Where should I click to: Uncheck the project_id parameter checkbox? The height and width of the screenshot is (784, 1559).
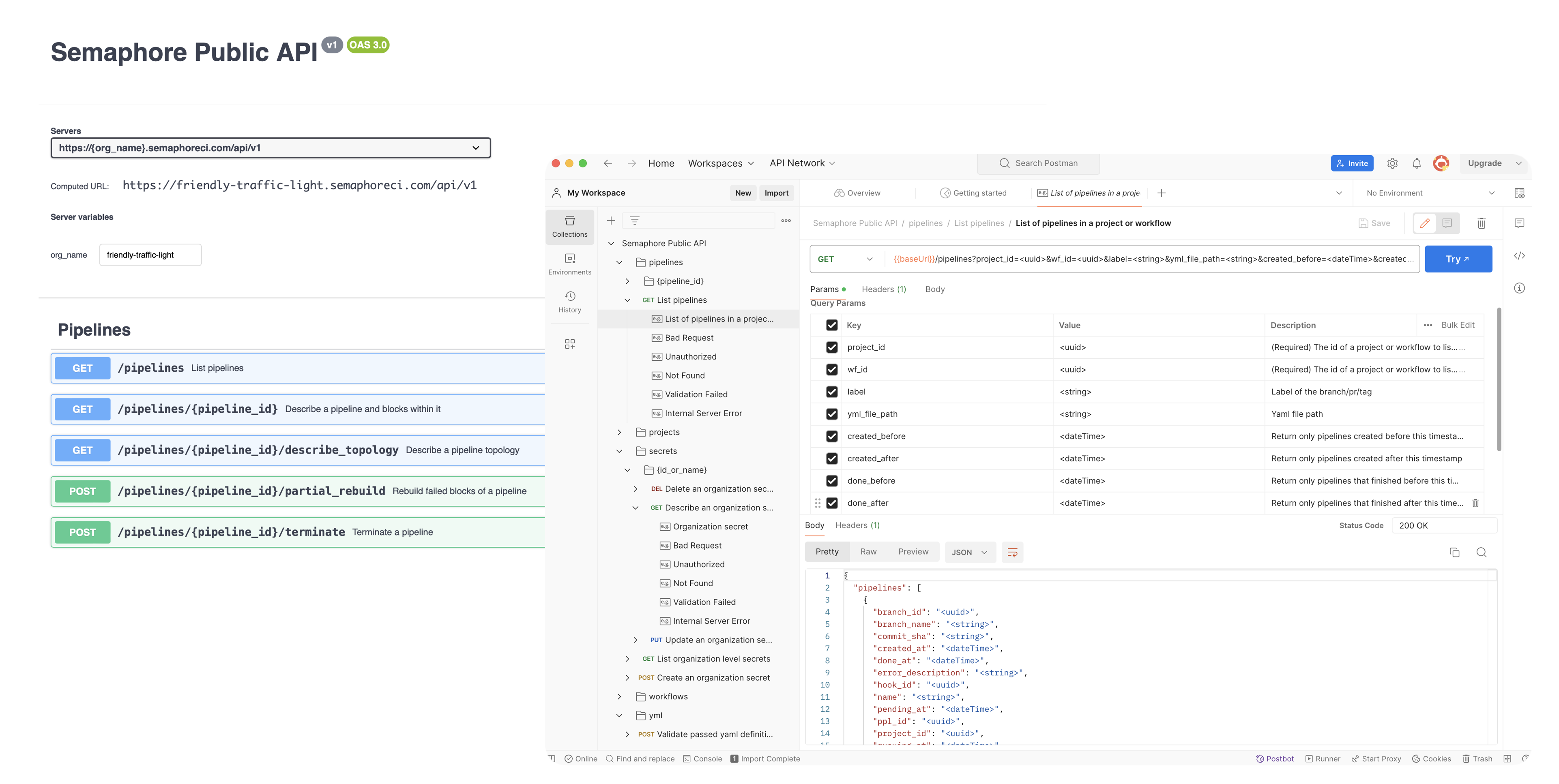click(x=831, y=347)
